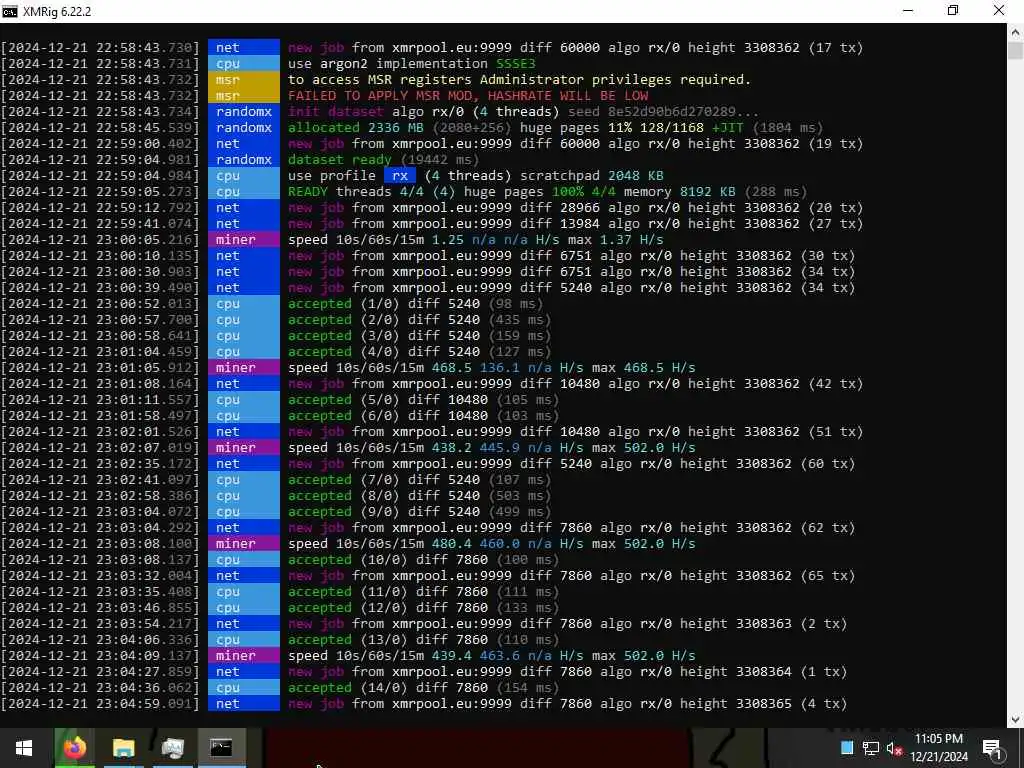Viewport: 1024px width, 768px height.
Task: Click the job line with diff 28966
Action: [575, 208]
